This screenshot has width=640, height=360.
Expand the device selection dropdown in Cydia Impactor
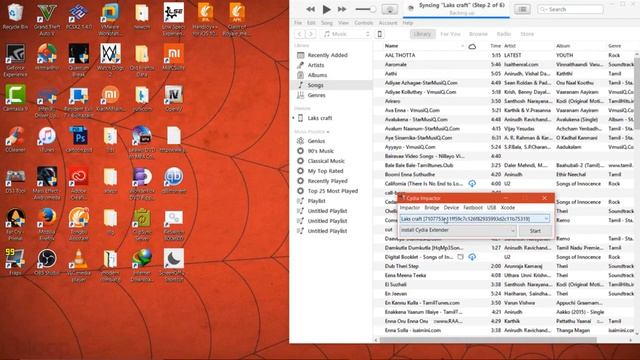(546, 219)
